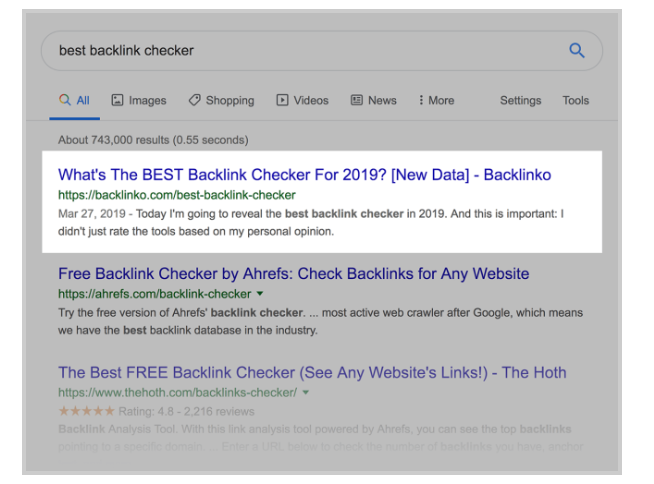Click the Shopping tag icon
The height and width of the screenshot is (484, 654).
194,100
